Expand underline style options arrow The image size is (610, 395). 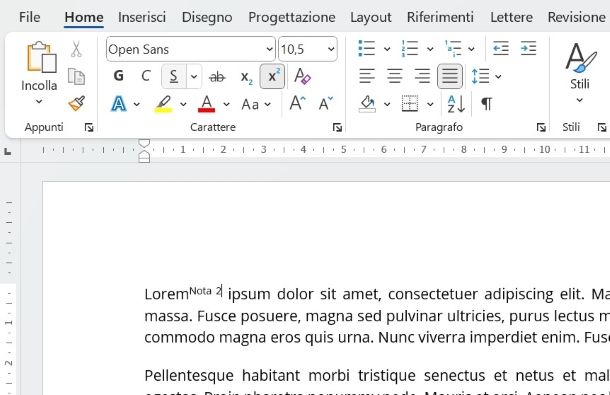pos(194,76)
